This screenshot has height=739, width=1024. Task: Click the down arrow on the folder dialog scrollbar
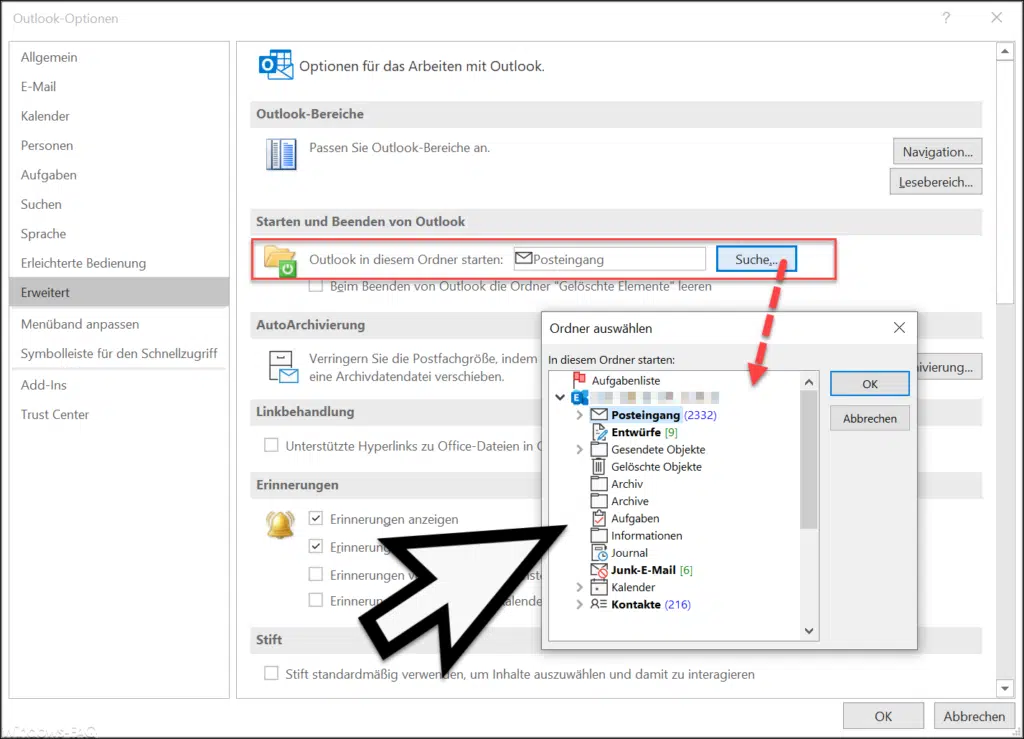pos(808,630)
